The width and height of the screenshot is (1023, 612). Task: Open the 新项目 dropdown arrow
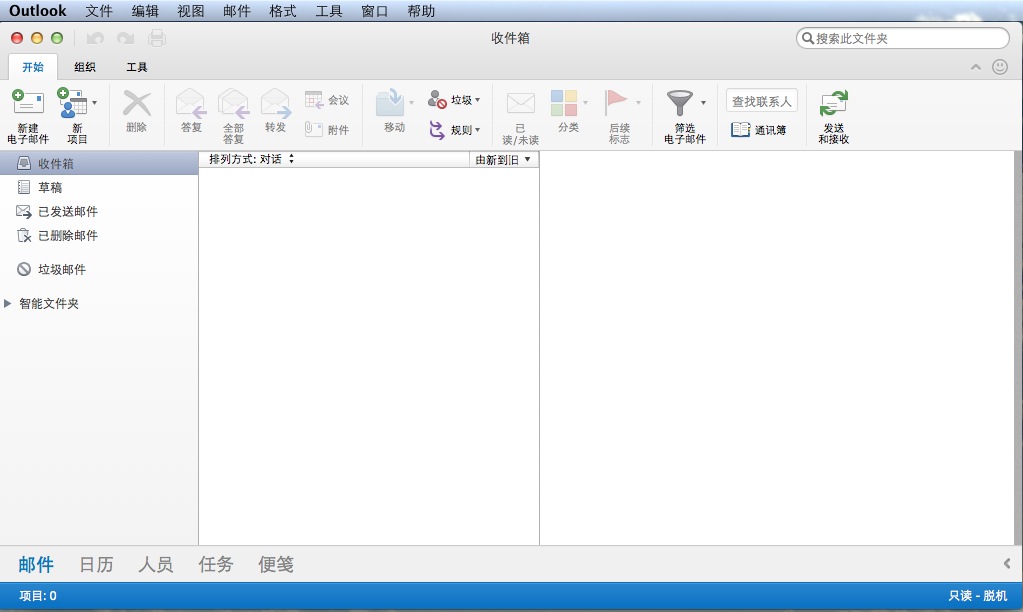point(95,102)
